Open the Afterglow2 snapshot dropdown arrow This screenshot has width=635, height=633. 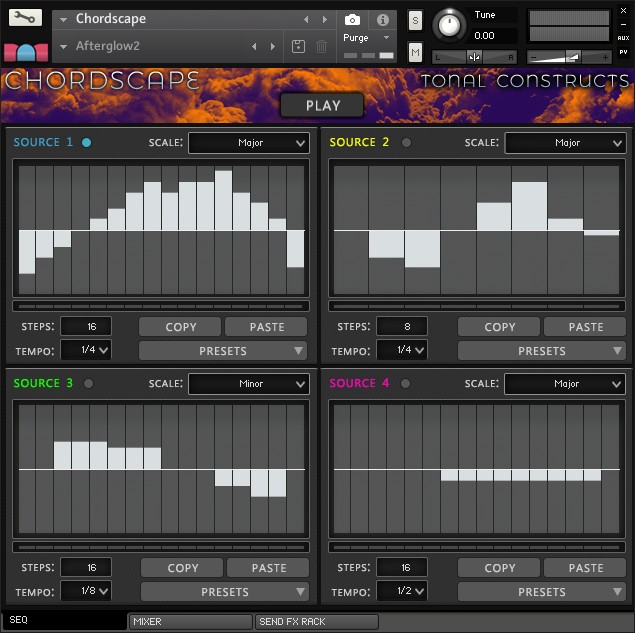(63, 47)
